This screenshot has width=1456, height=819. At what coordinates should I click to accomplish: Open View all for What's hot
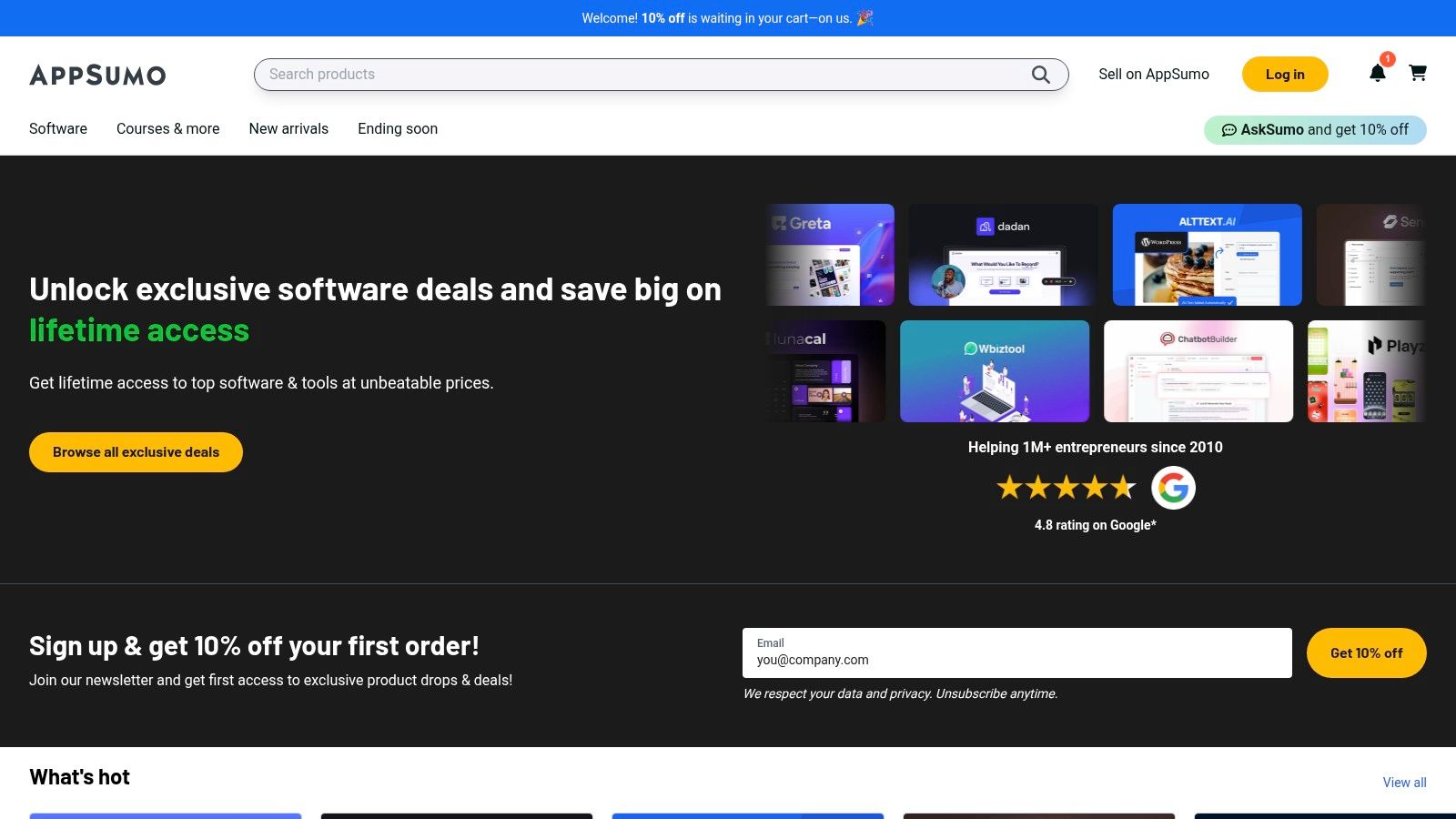(1404, 783)
